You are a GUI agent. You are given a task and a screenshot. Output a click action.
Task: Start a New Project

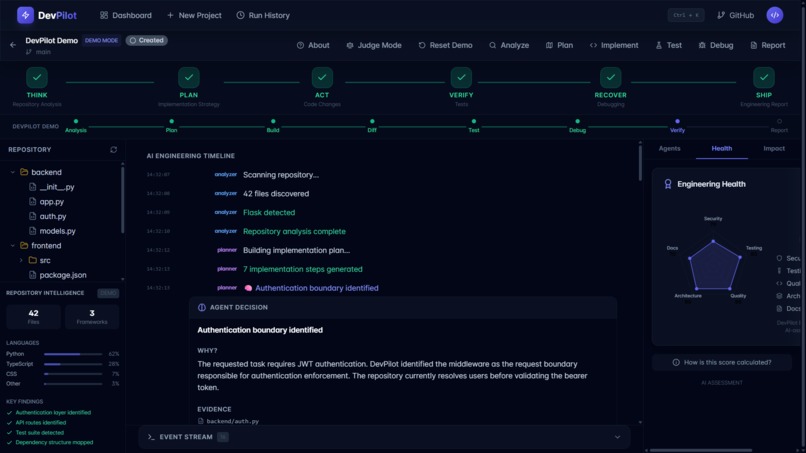tap(194, 15)
